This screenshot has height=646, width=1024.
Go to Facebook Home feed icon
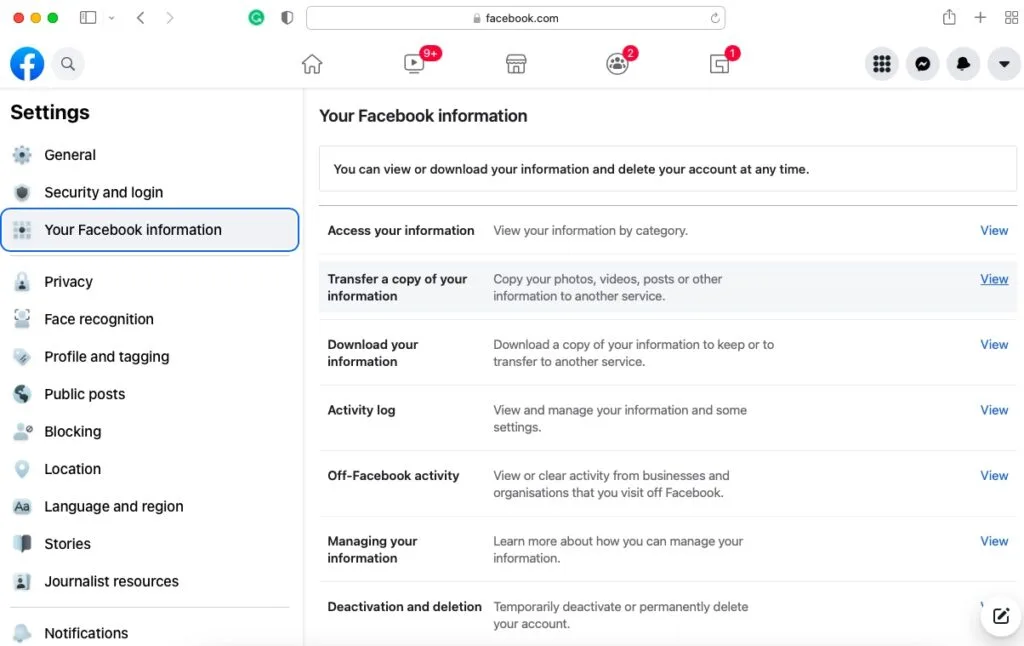(x=312, y=64)
